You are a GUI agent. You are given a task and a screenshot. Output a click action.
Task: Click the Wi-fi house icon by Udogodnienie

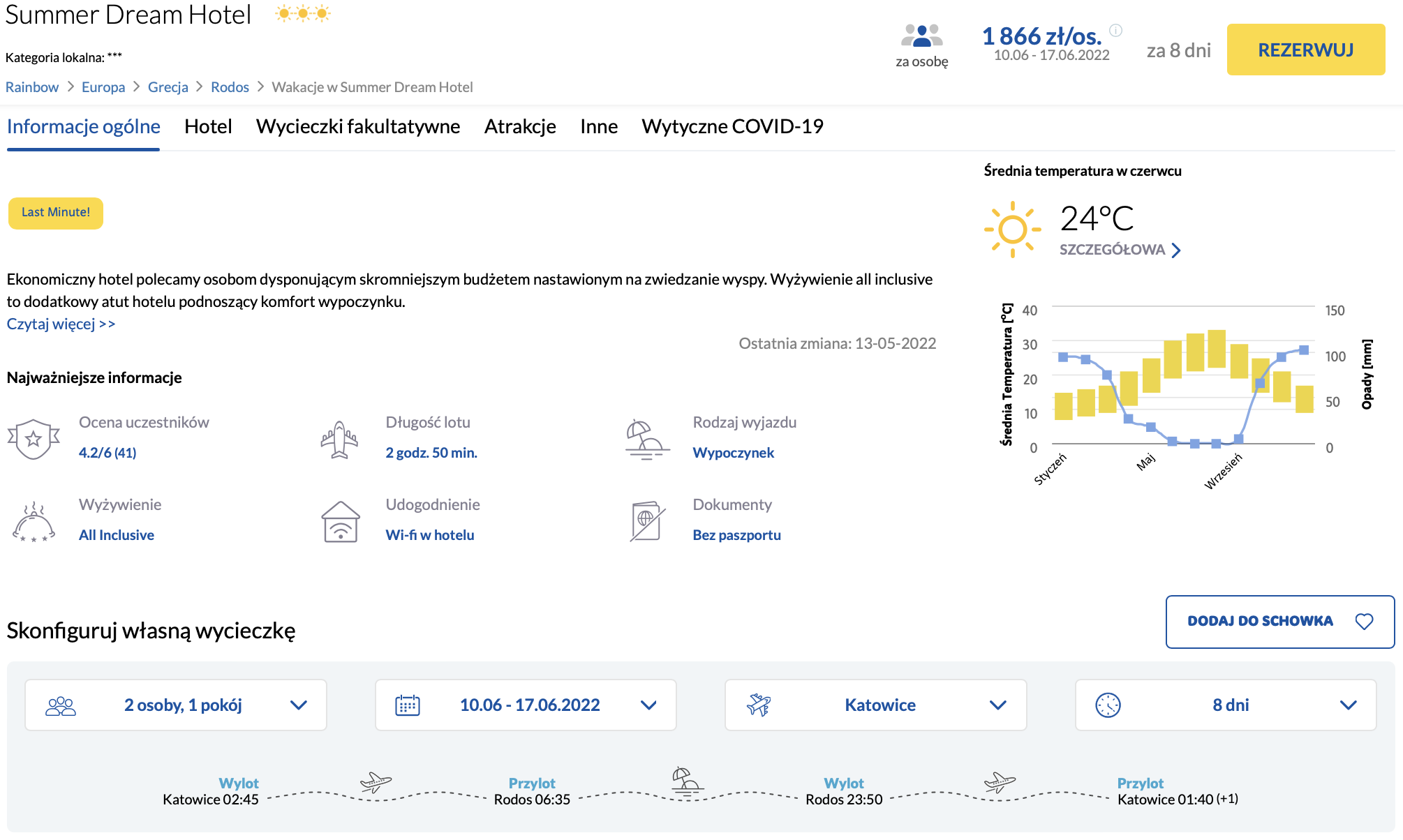click(x=341, y=522)
